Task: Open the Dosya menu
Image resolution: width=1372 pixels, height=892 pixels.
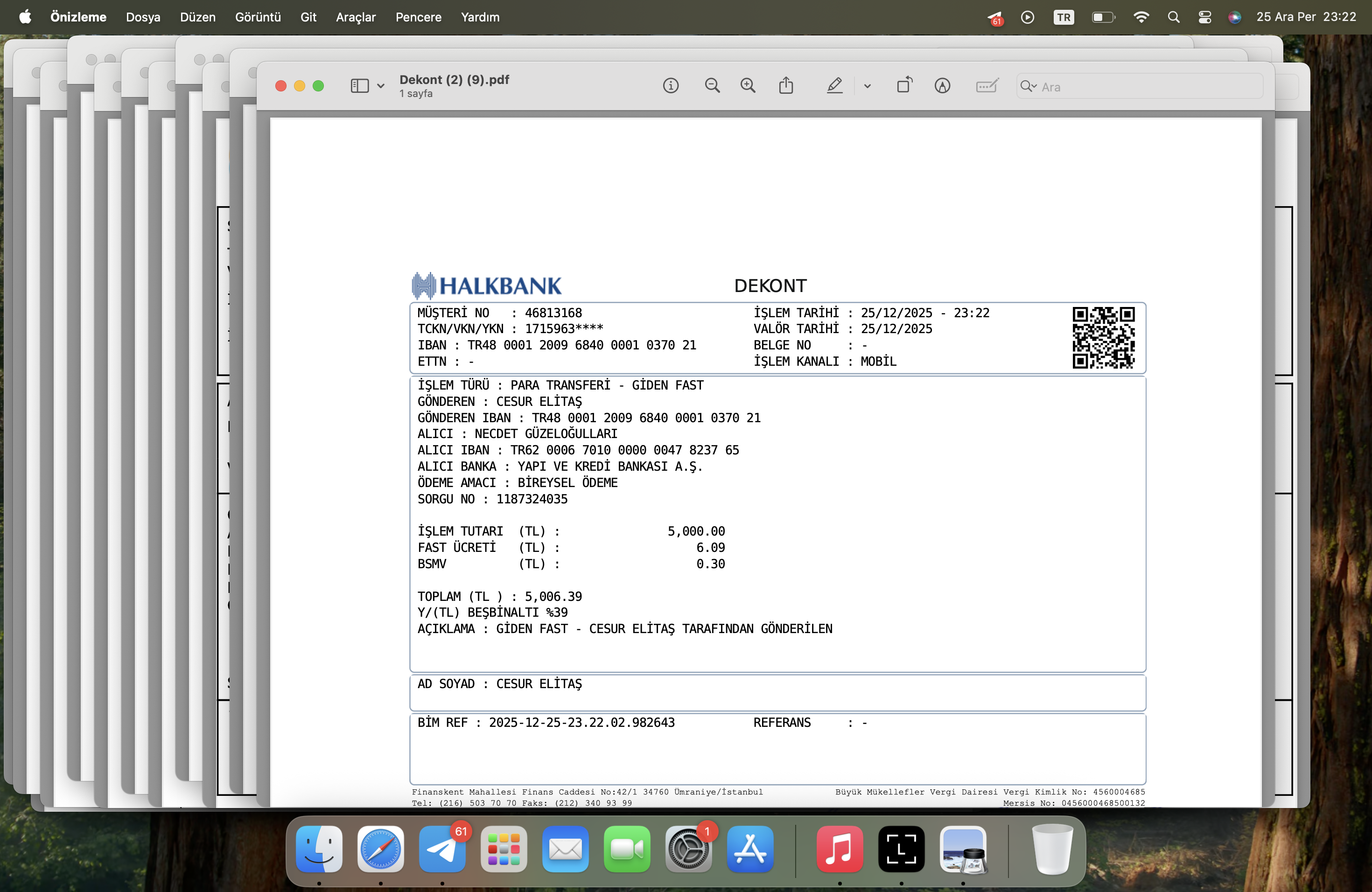Action: click(143, 17)
